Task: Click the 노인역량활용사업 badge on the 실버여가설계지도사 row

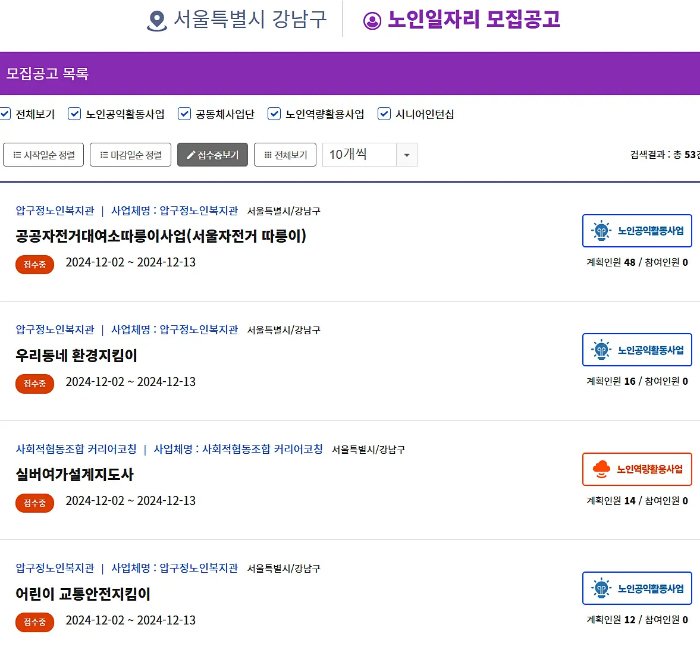Action: click(637, 469)
